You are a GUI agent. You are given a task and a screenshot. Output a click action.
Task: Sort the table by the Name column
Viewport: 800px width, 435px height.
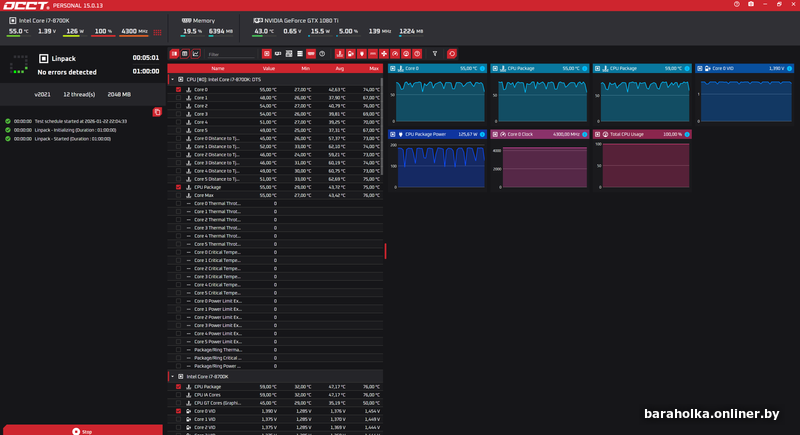[x=217, y=68]
